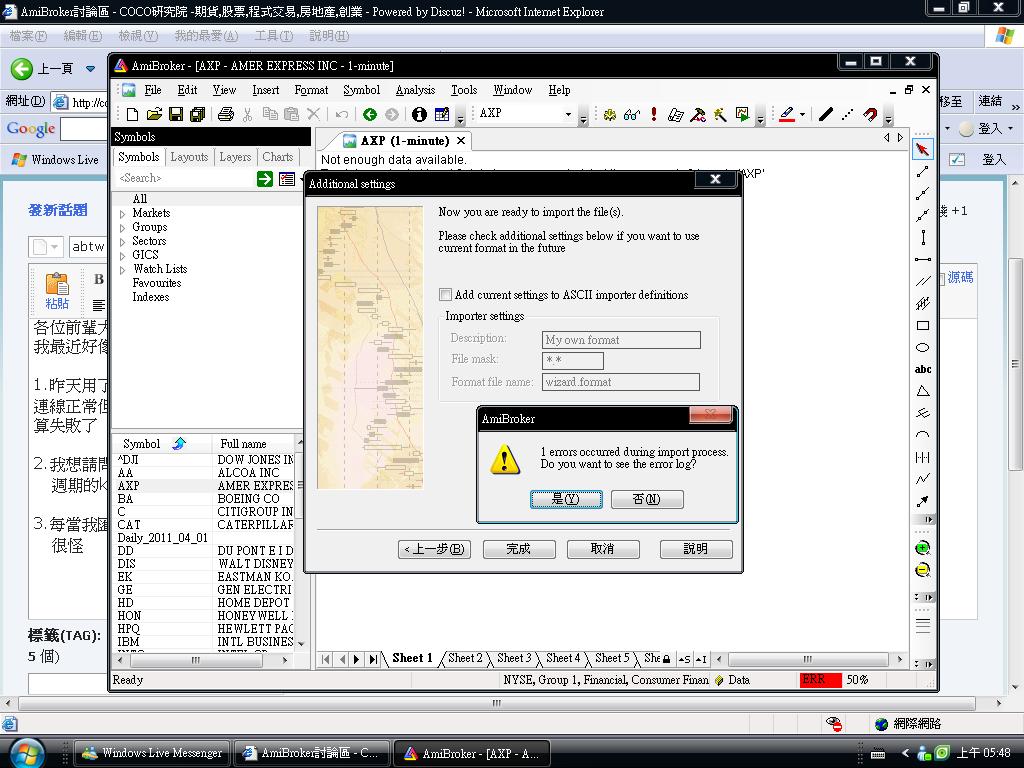The height and width of the screenshot is (768, 1024).
Task: Open the Analysis menu
Action: (415, 90)
